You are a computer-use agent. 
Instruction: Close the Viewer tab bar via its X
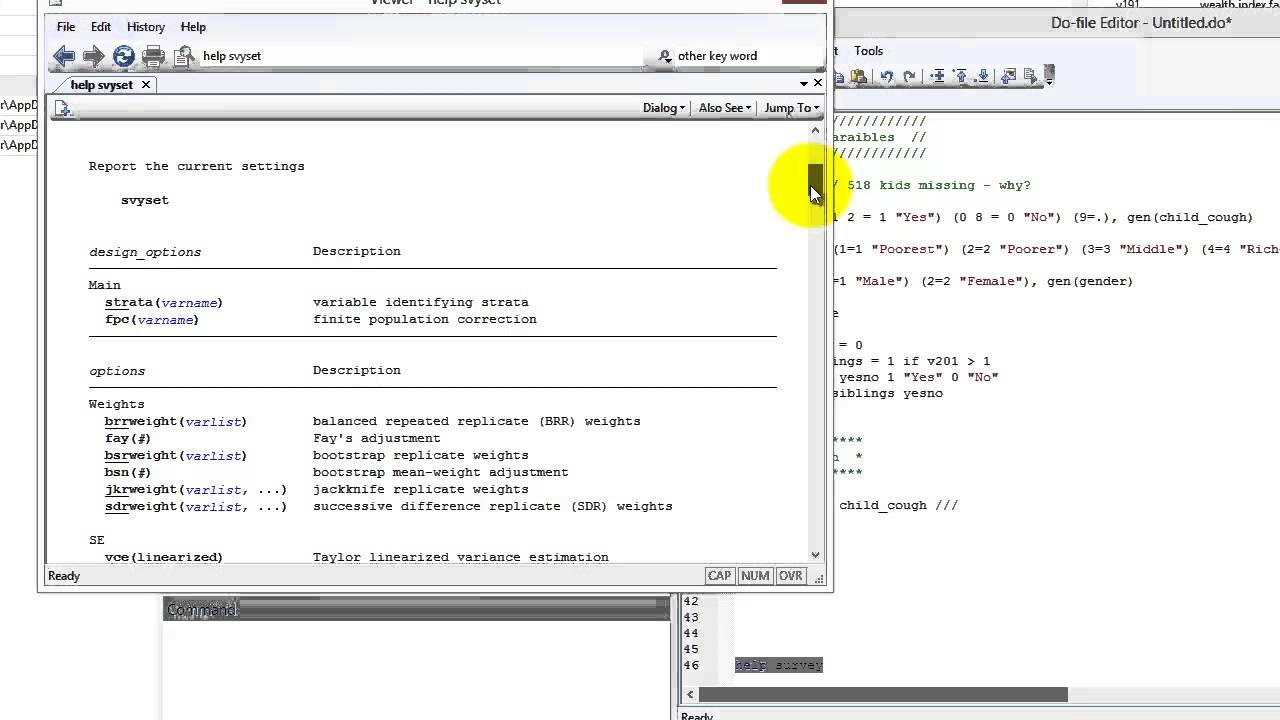click(x=818, y=83)
